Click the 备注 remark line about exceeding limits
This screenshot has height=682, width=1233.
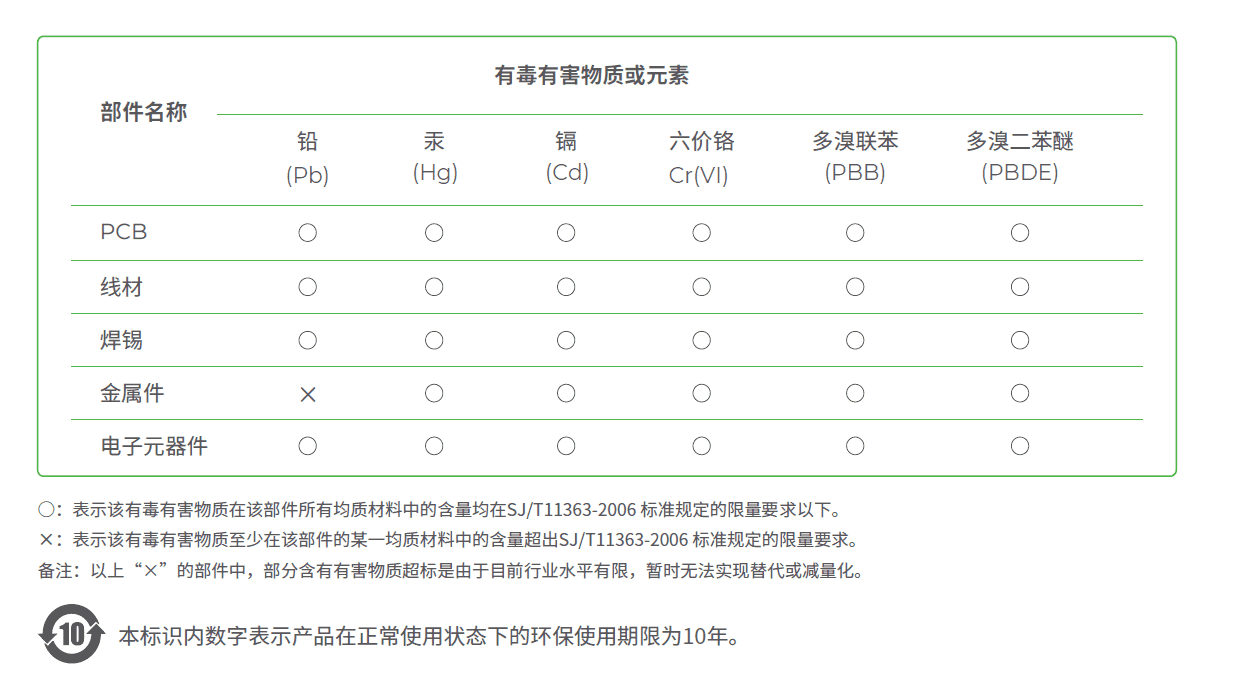click(x=450, y=571)
